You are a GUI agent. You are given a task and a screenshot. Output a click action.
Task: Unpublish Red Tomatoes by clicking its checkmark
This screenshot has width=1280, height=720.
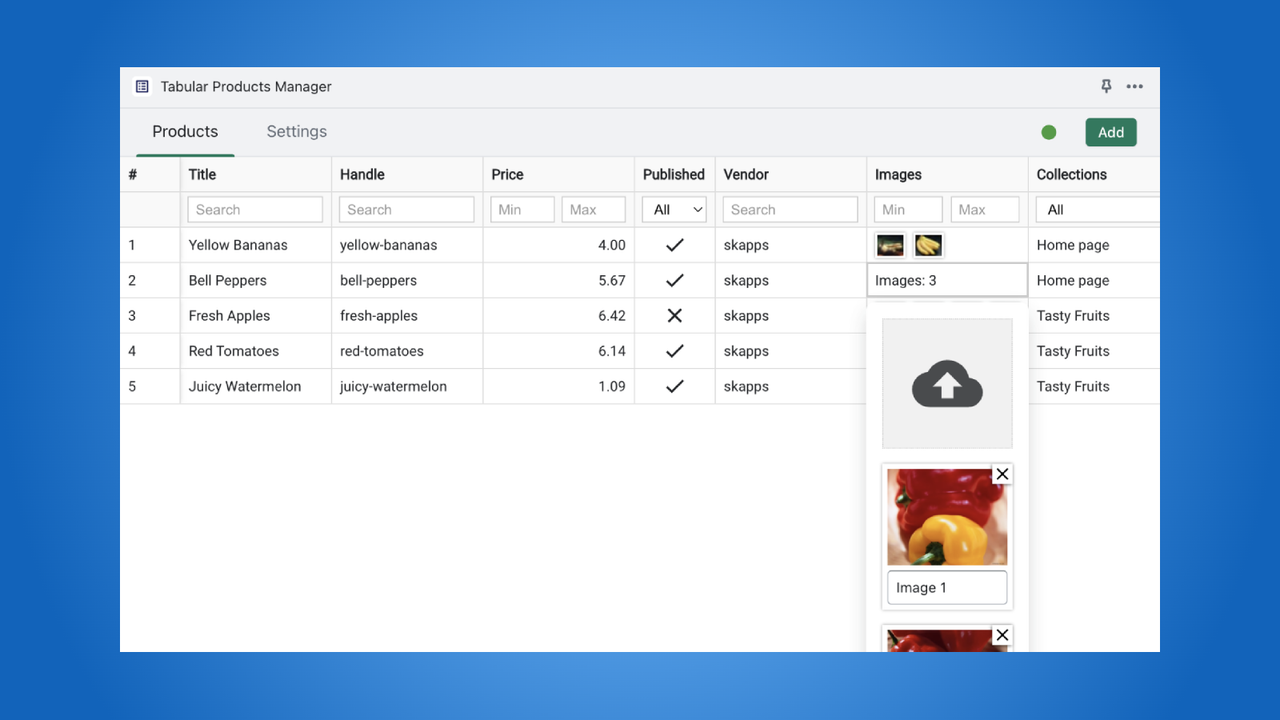click(673, 351)
